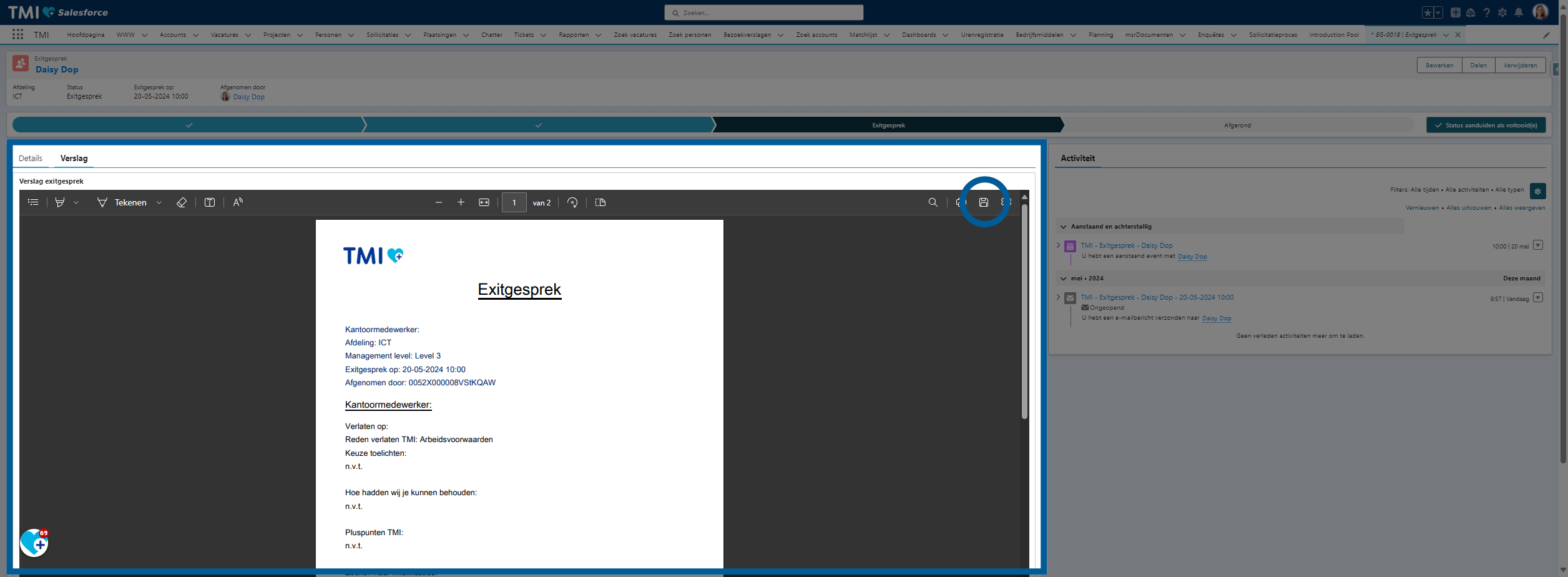Viewport: 1568px width, 577px height.
Task: Open Urenregistratie in the navigation bar
Action: click(x=982, y=35)
